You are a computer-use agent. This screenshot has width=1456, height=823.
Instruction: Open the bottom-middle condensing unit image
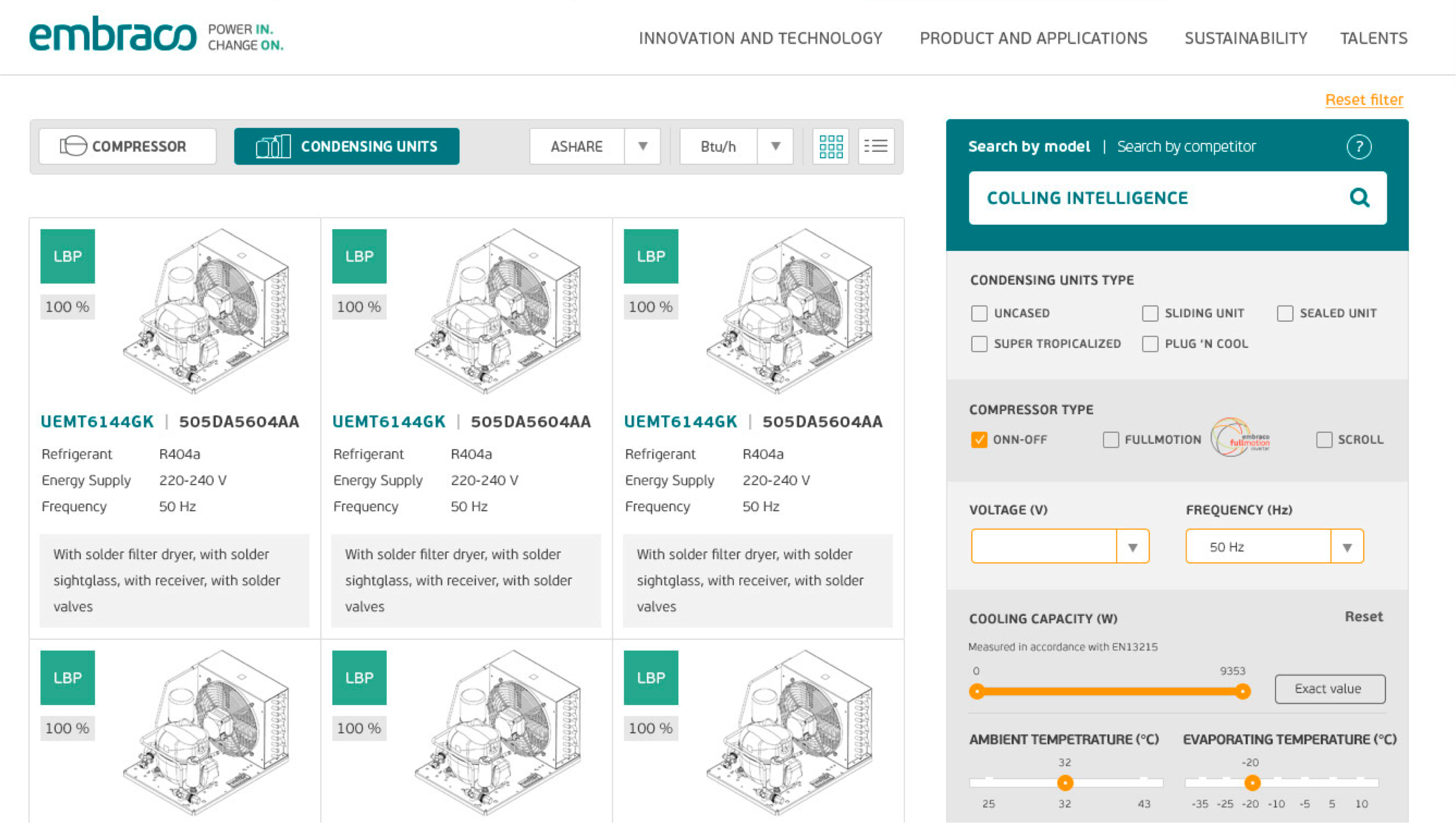point(498,733)
